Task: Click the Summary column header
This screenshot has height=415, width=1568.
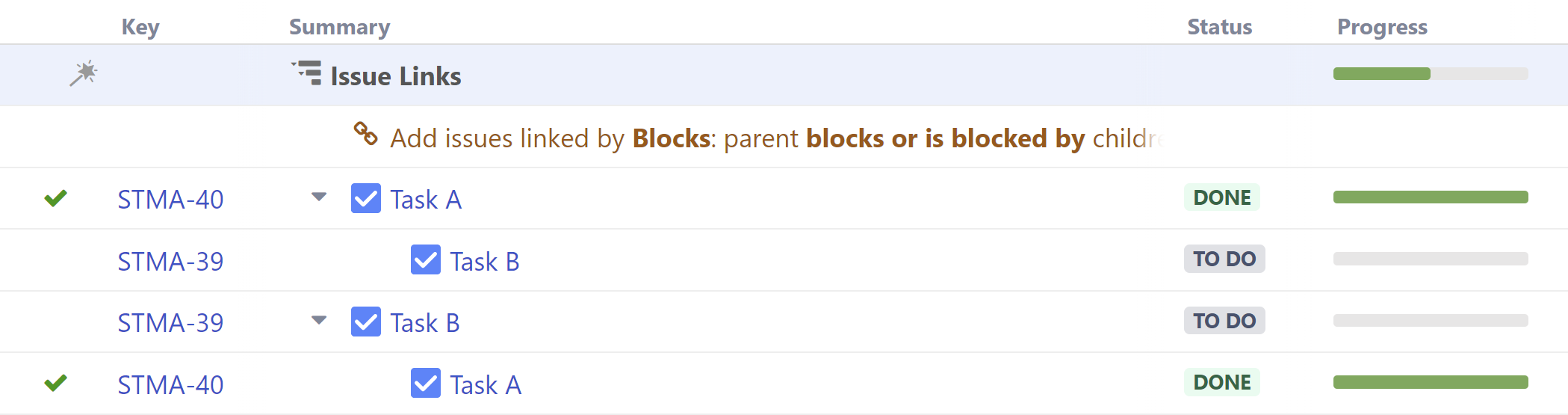Action: click(x=339, y=27)
